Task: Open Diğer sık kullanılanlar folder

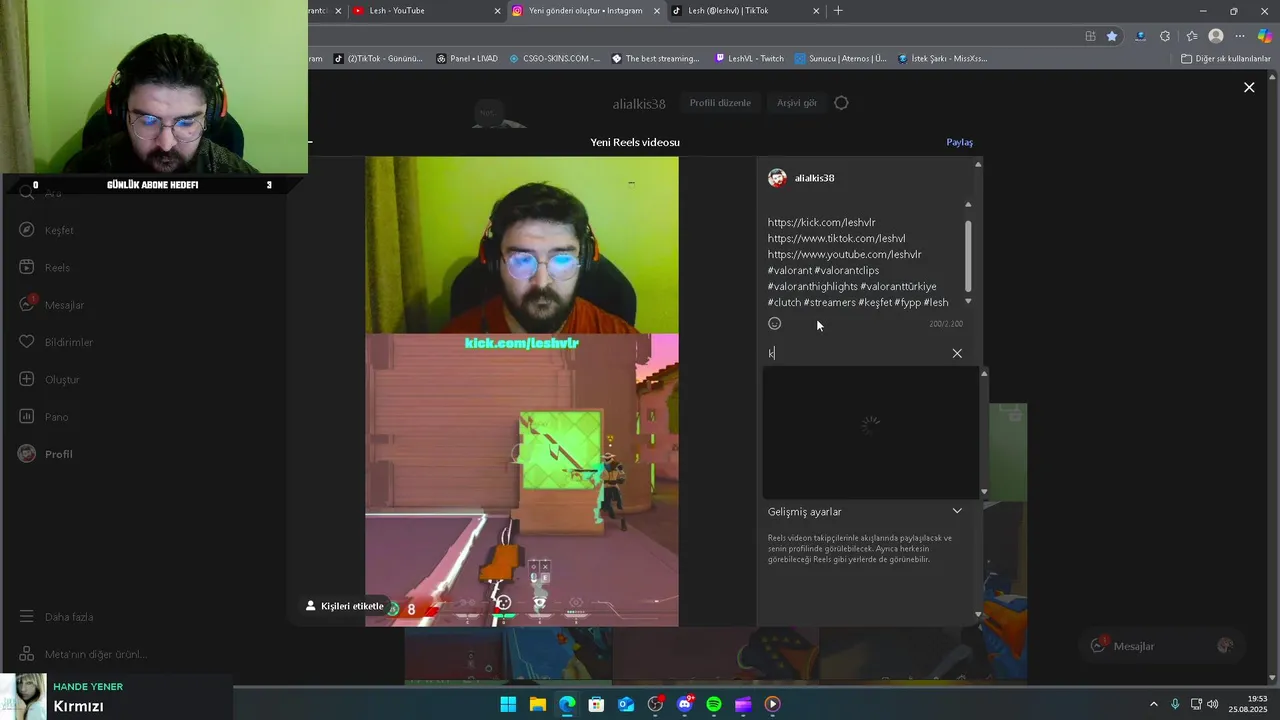Action: tap(1226, 59)
